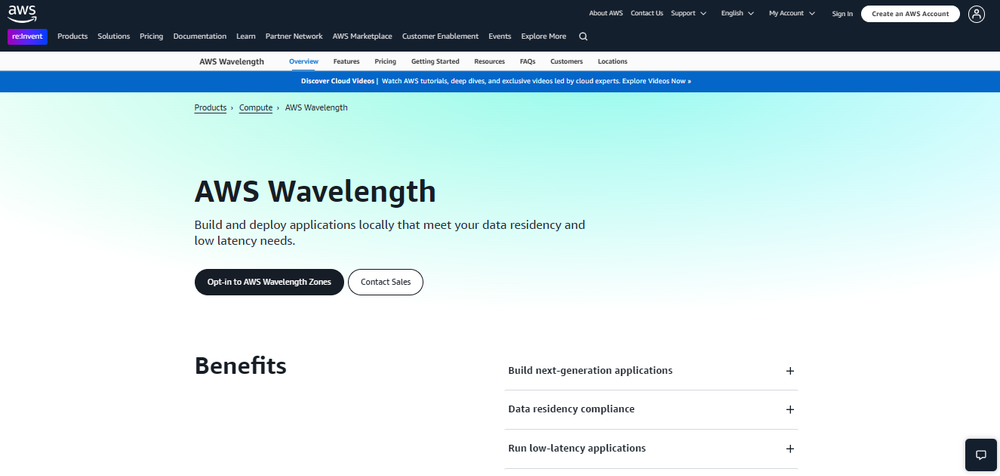1000x476 pixels.
Task: Open the Solutions menu
Action: pos(114,36)
